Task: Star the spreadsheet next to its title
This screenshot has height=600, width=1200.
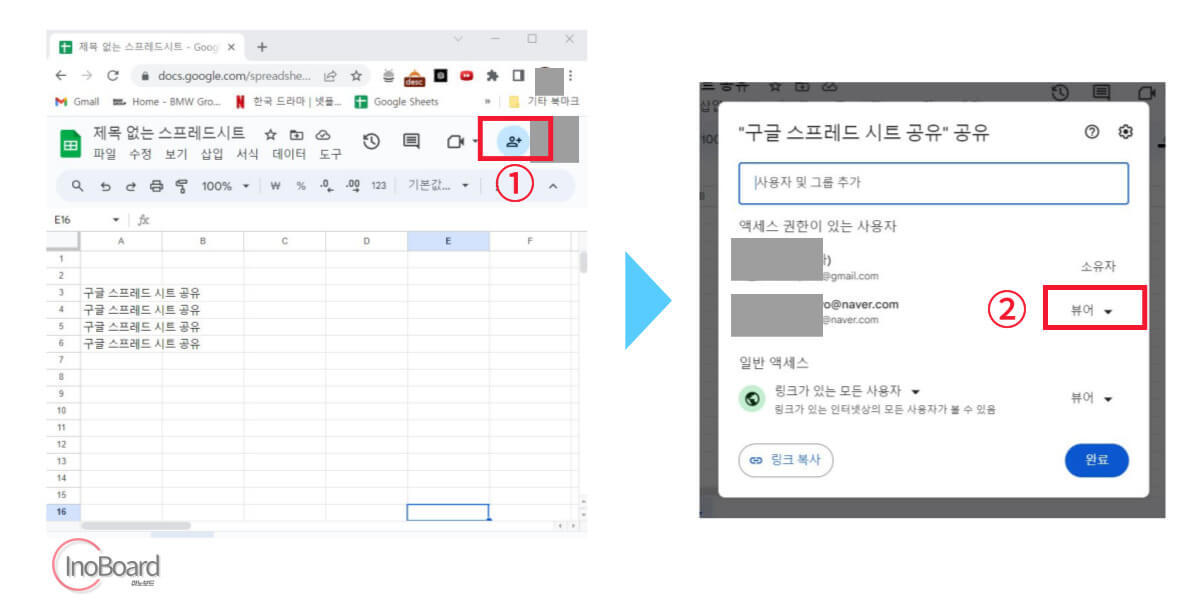Action: [270, 134]
